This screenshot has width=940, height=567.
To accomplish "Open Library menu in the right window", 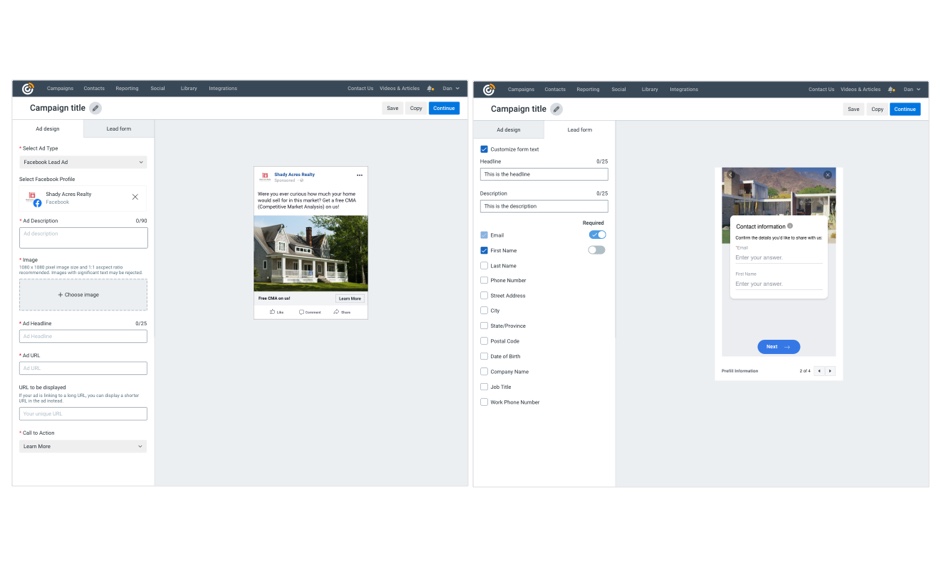I will 650,89.
